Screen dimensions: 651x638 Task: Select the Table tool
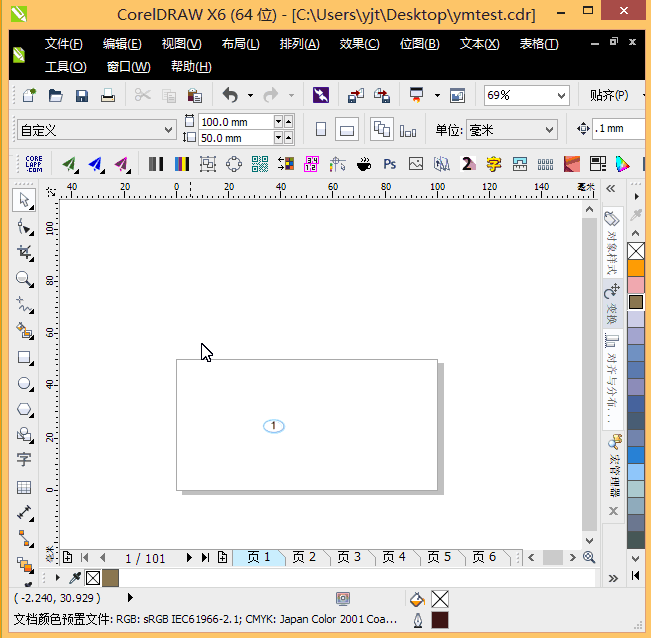(24, 487)
